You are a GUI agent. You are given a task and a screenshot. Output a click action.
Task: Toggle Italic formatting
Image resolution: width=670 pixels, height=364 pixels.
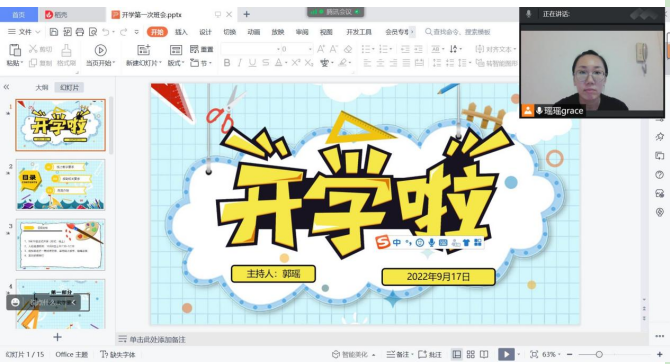240,63
